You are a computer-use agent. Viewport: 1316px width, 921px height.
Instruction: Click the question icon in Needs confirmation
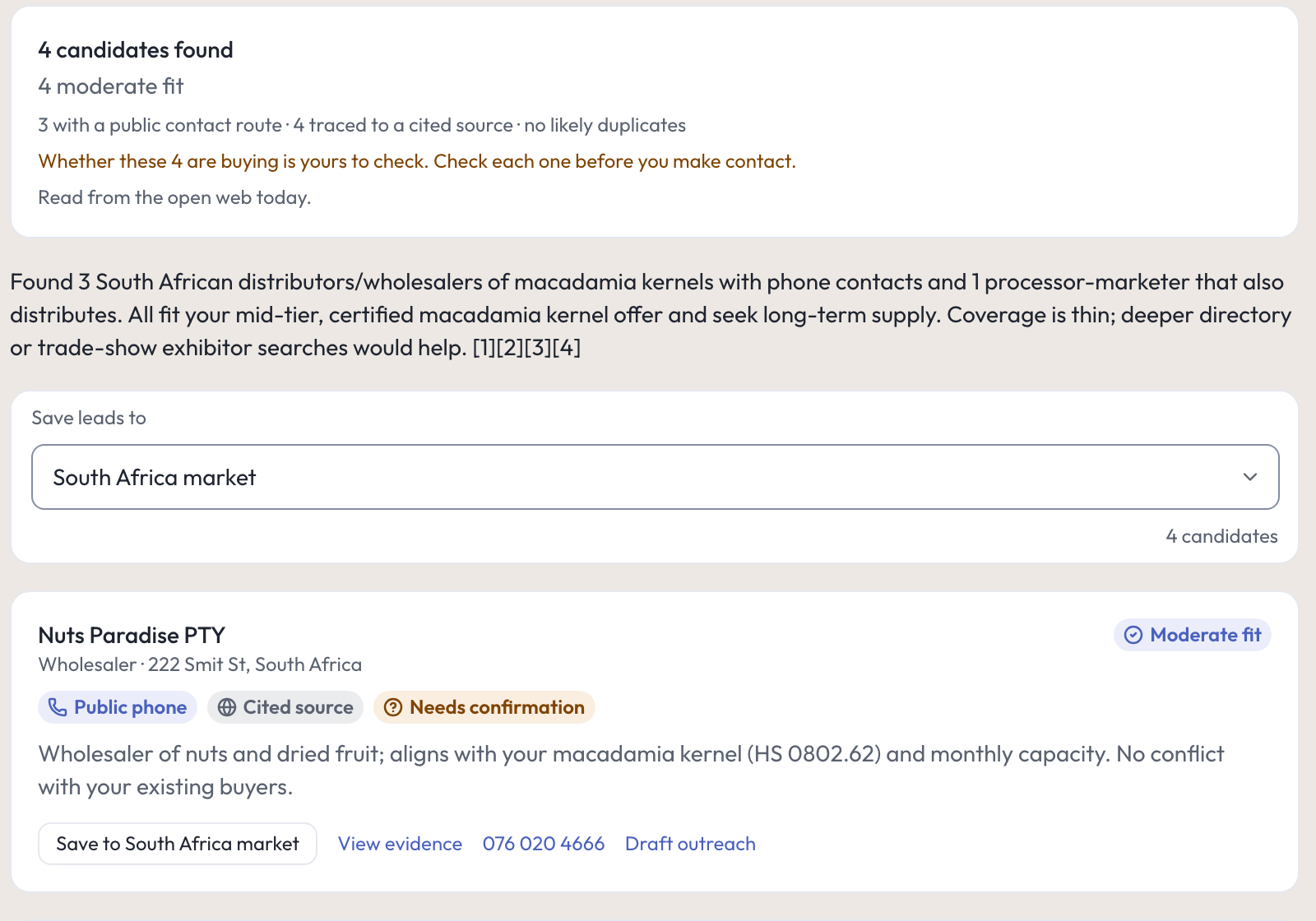pos(393,707)
